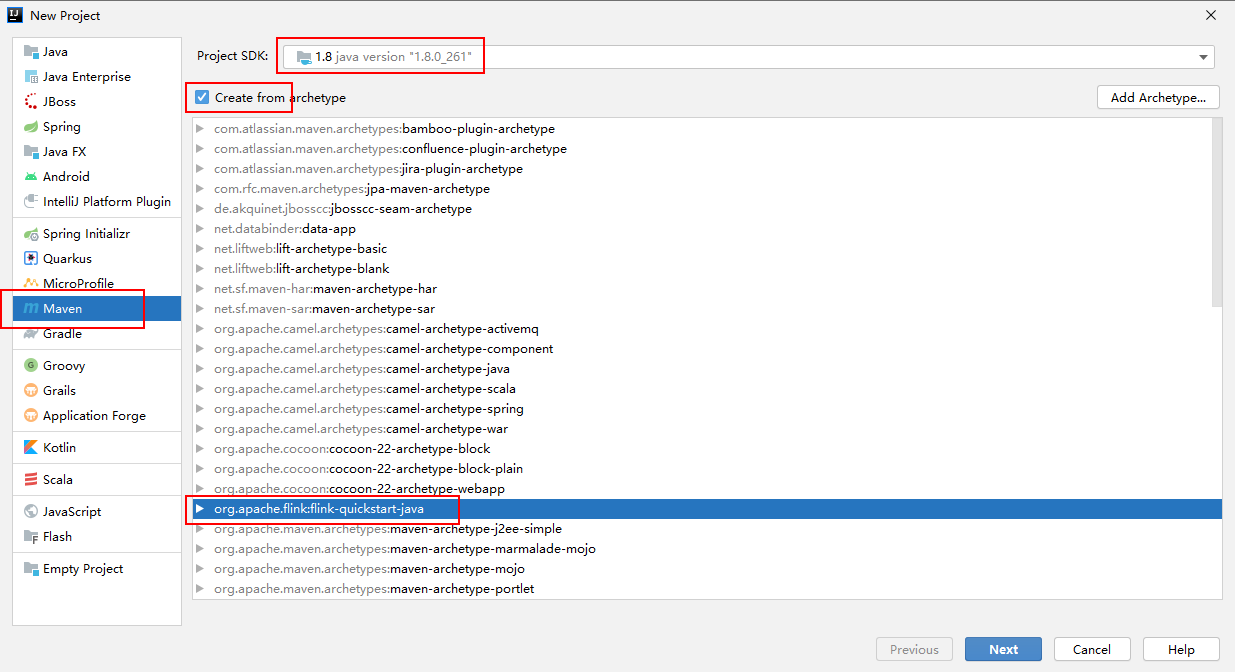Expand bamboo-plugin-archetype entry arrow
The height and width of the screenshot is (672, 1235).
tap(201, 129)
